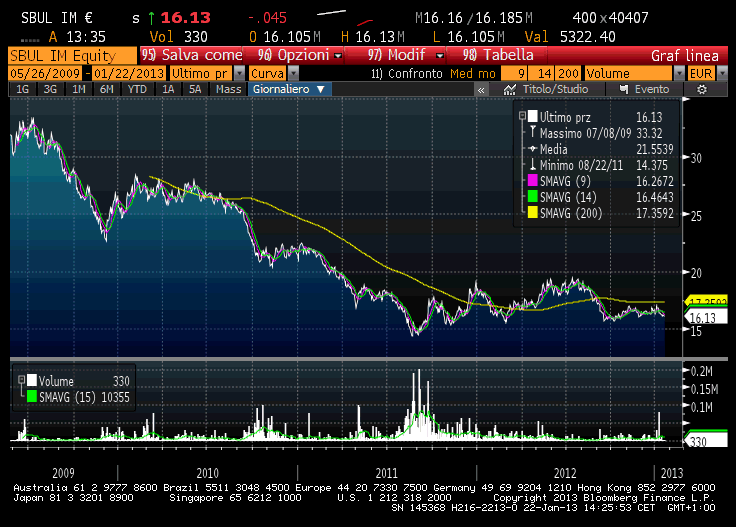Collapse the price legend tree box
736x527 pixels.
pyautogui.click(x=522, y=116)
